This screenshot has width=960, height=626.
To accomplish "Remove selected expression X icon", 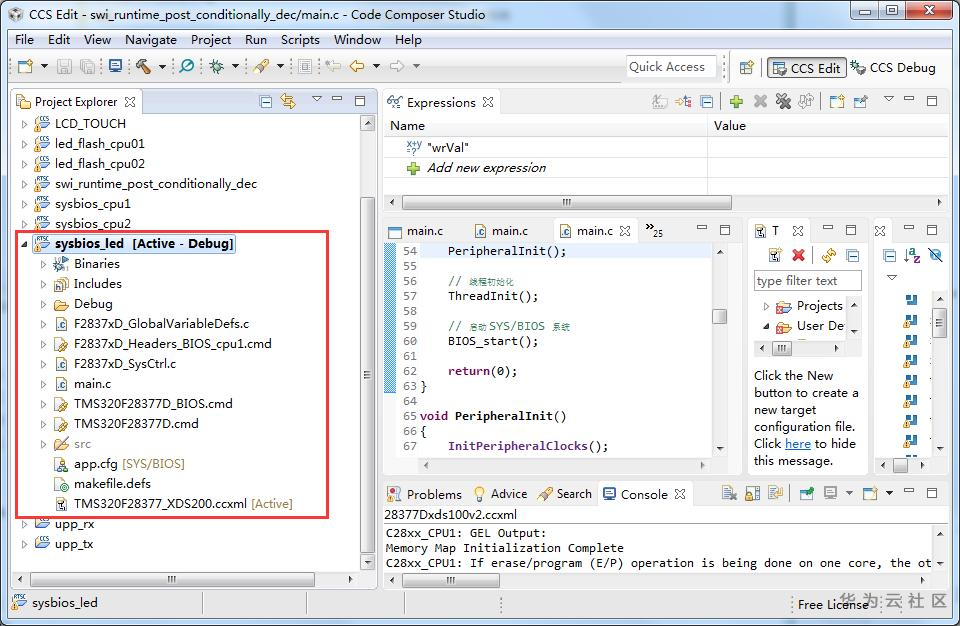I will point(760,102).
